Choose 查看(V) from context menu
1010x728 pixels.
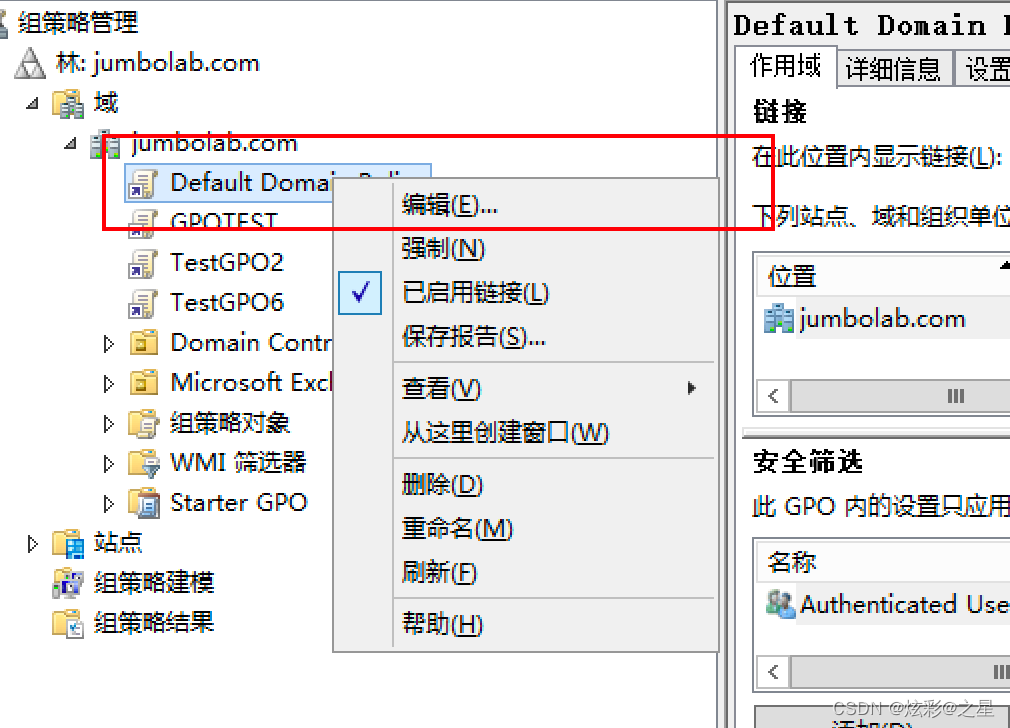(x=526, y=388)
